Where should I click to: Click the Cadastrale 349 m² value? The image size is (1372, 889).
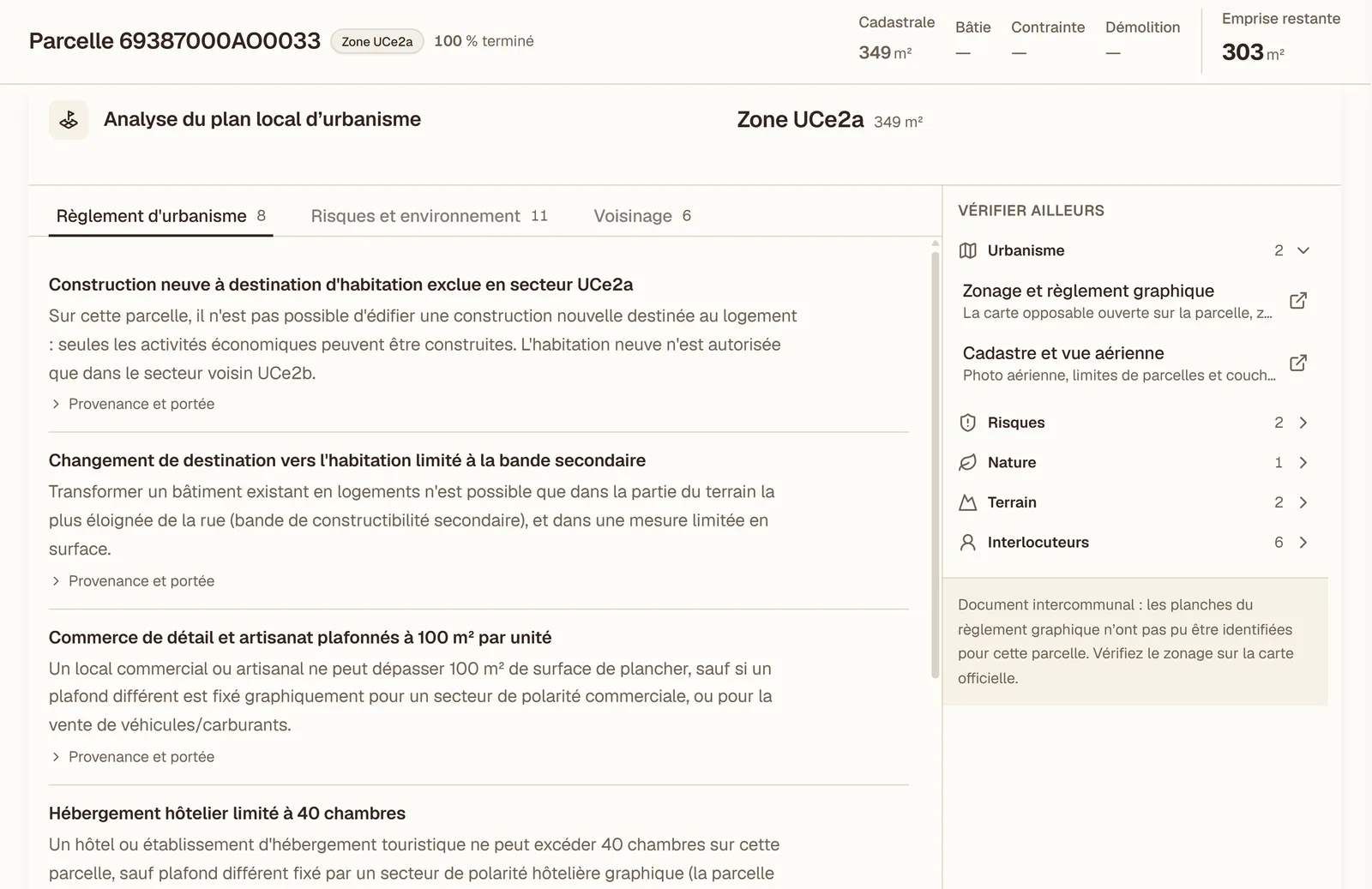[x=885, y=52]
